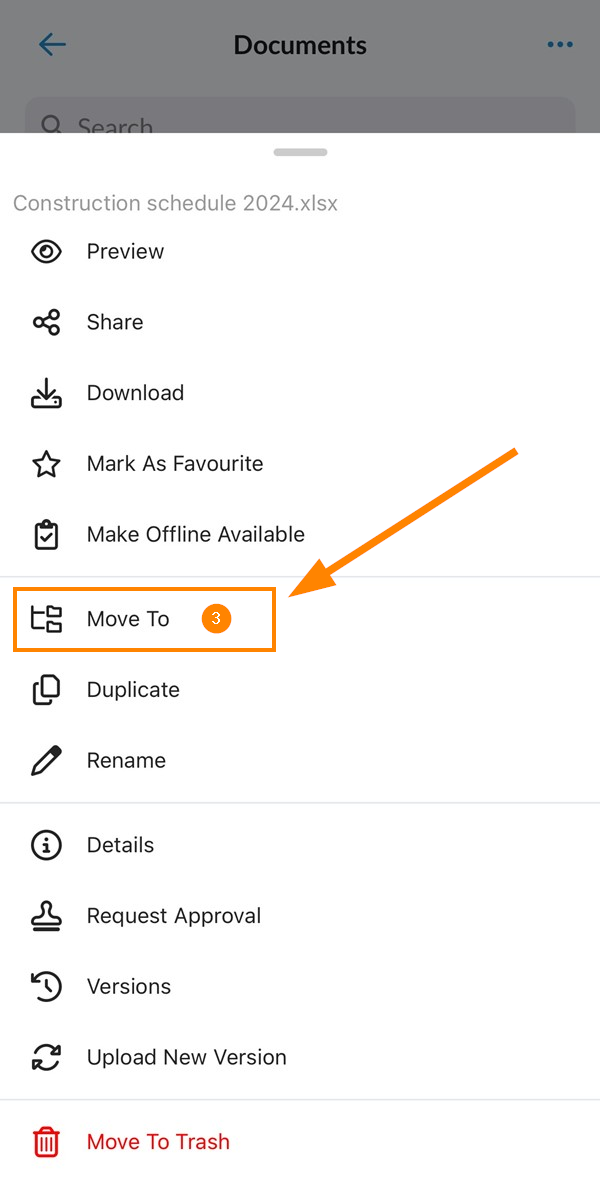This screenshot has width=600, height=1199.
Task: Go back using the arrow button
Action: (52, 44)
